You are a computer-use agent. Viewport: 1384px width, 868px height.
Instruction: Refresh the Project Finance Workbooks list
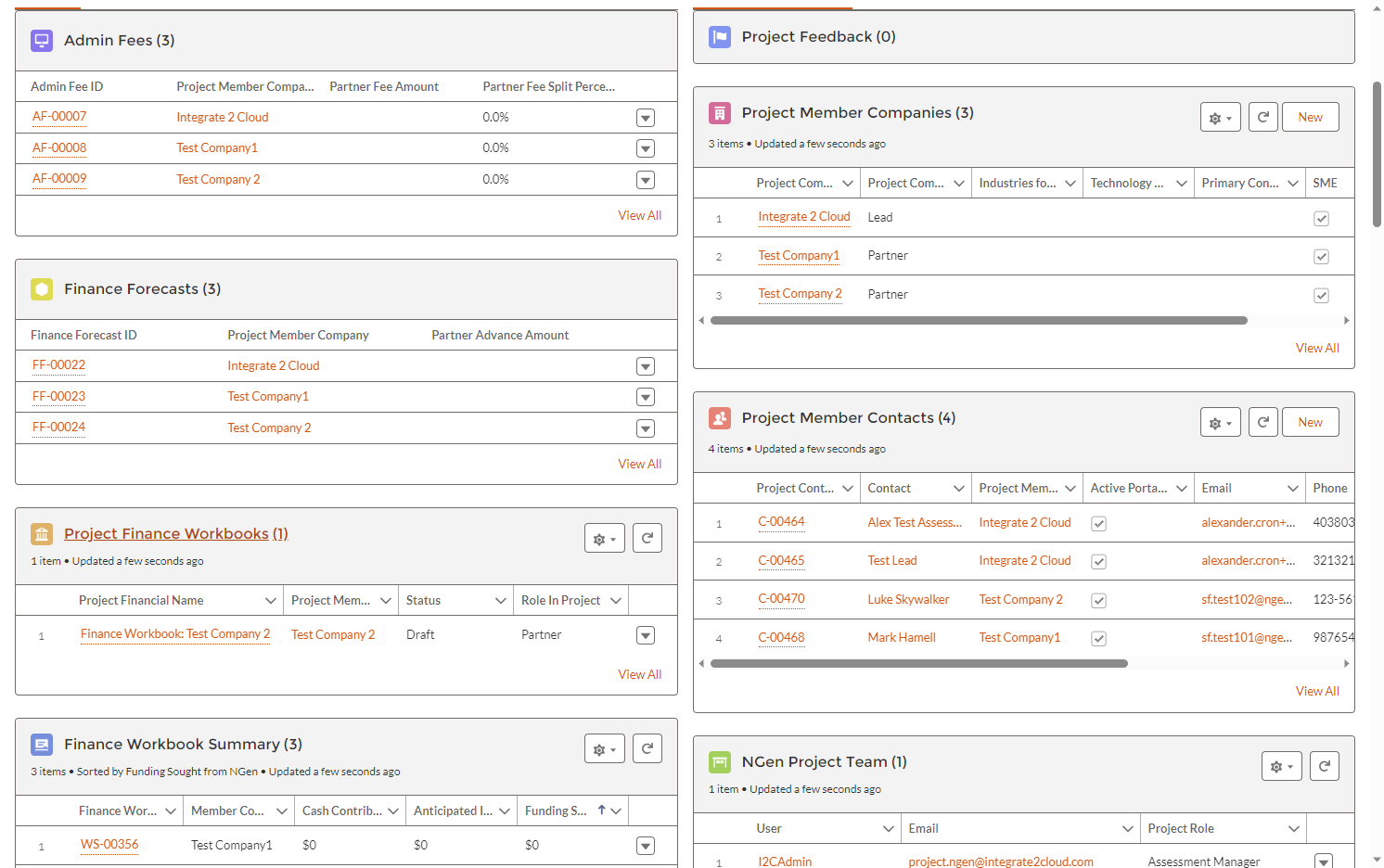pyautogui.click(x=647, y=538)
